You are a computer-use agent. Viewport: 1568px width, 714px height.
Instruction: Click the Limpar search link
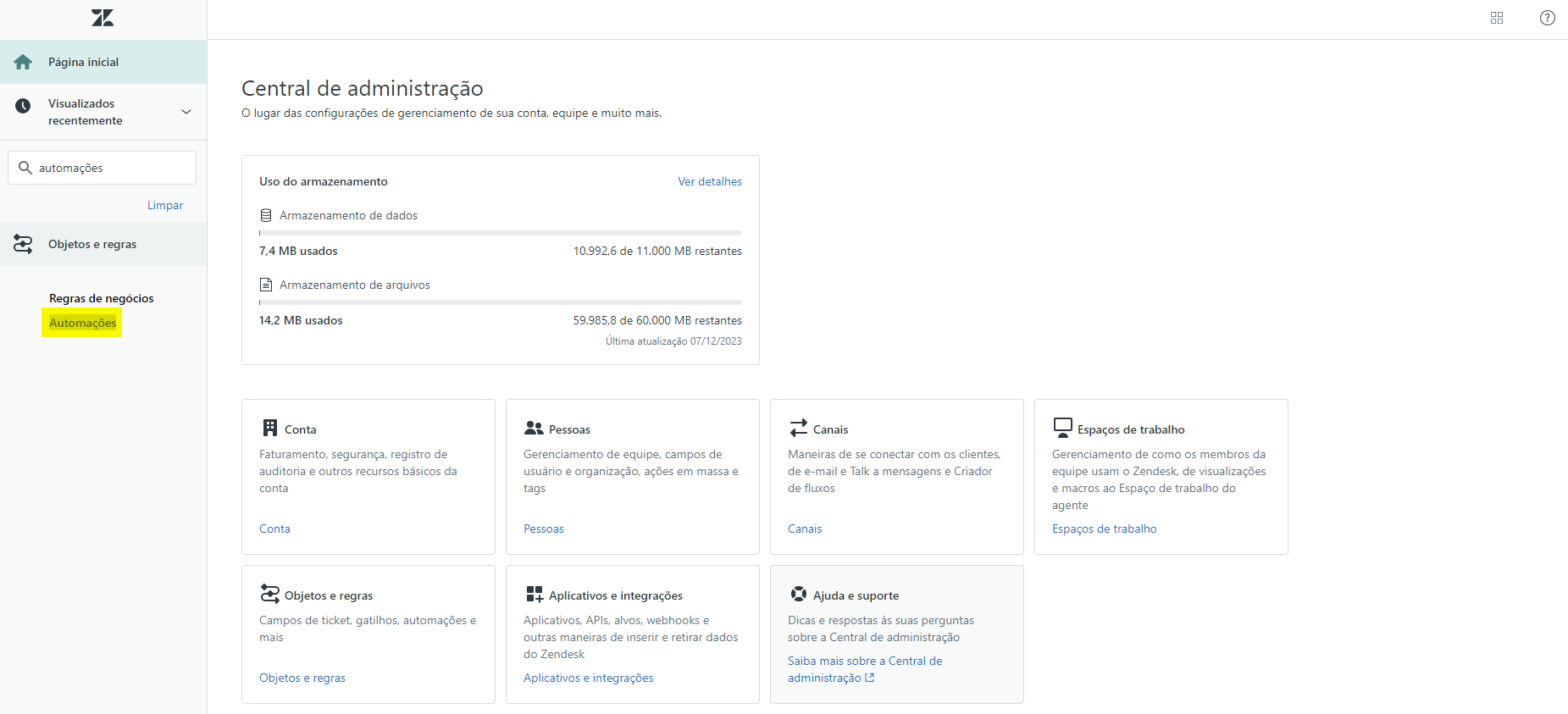(165, 205)
